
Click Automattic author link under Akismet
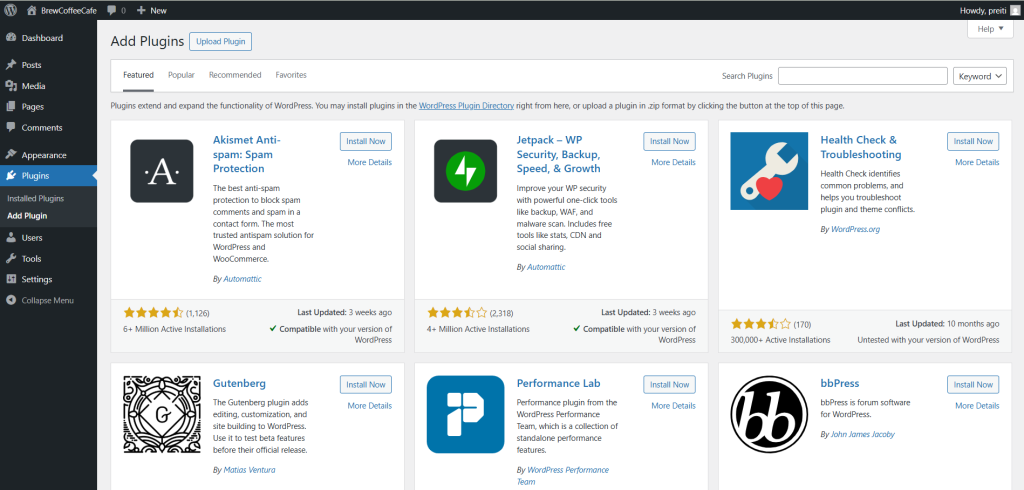242,279
